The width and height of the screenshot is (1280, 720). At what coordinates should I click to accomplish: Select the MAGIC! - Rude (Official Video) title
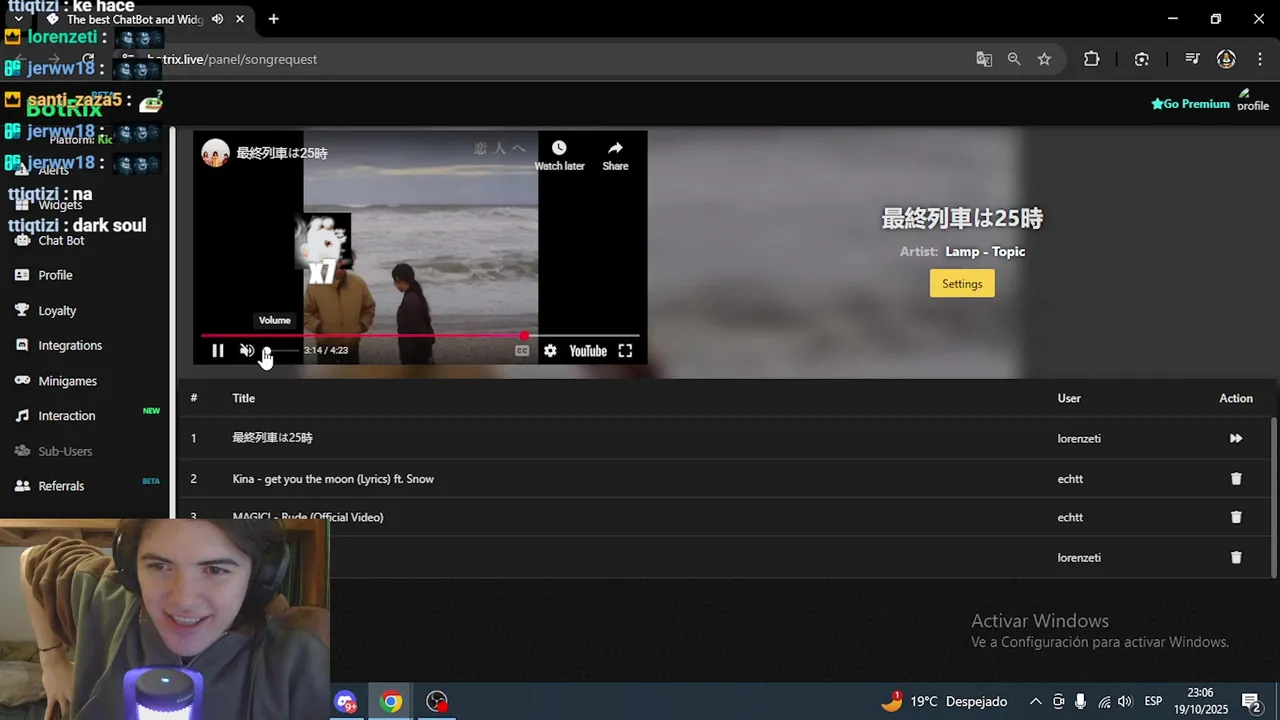(308, 517)
